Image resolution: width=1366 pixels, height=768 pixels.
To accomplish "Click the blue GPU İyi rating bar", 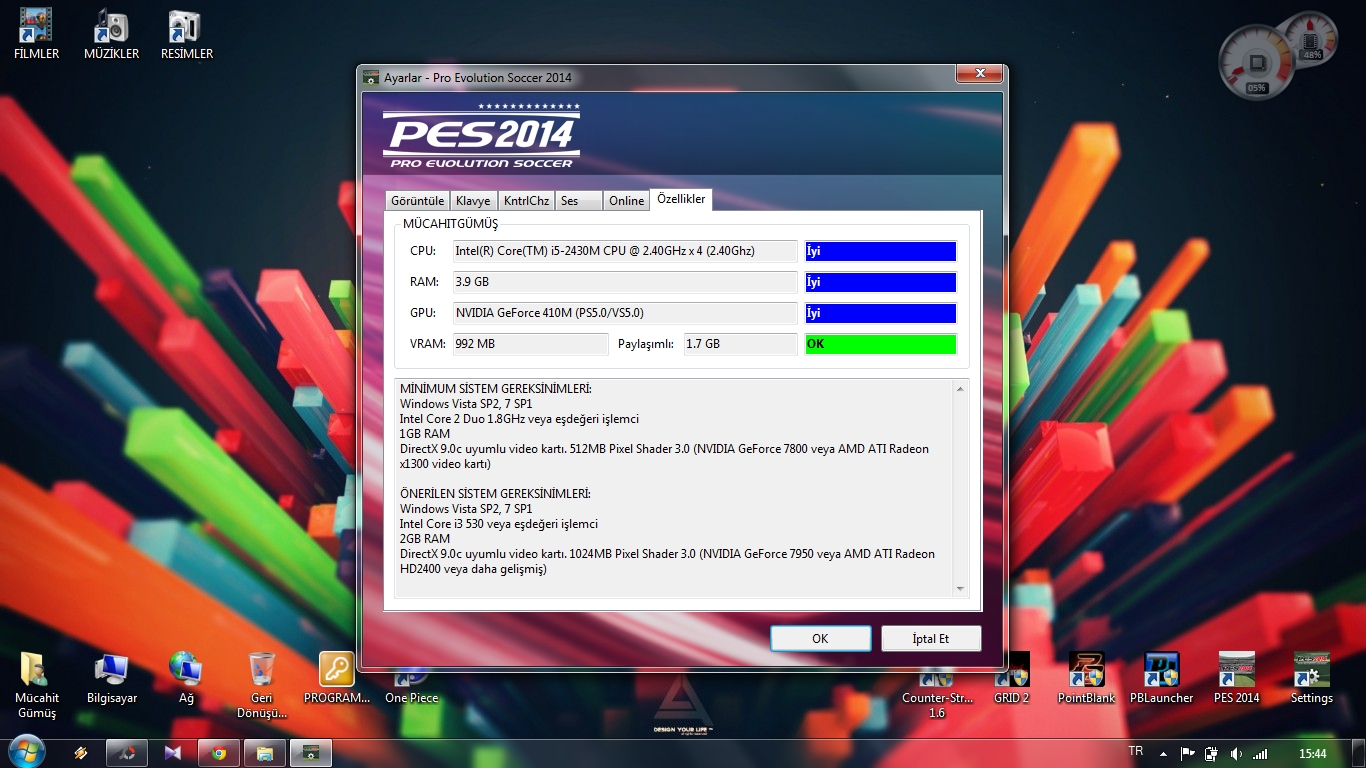I will (881, 313).
